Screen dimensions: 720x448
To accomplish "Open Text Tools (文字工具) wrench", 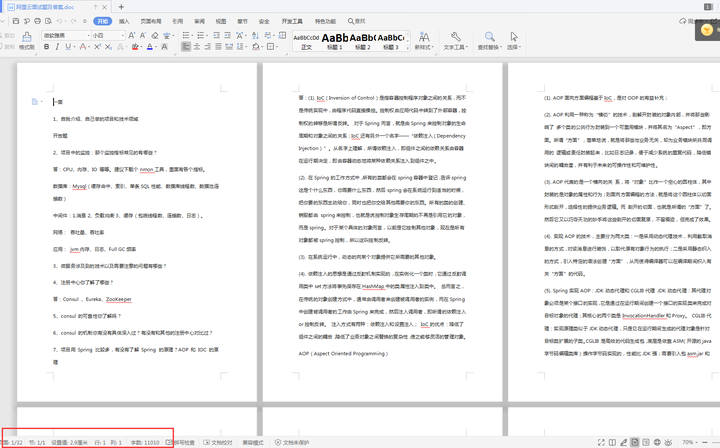I will point(456,41).
